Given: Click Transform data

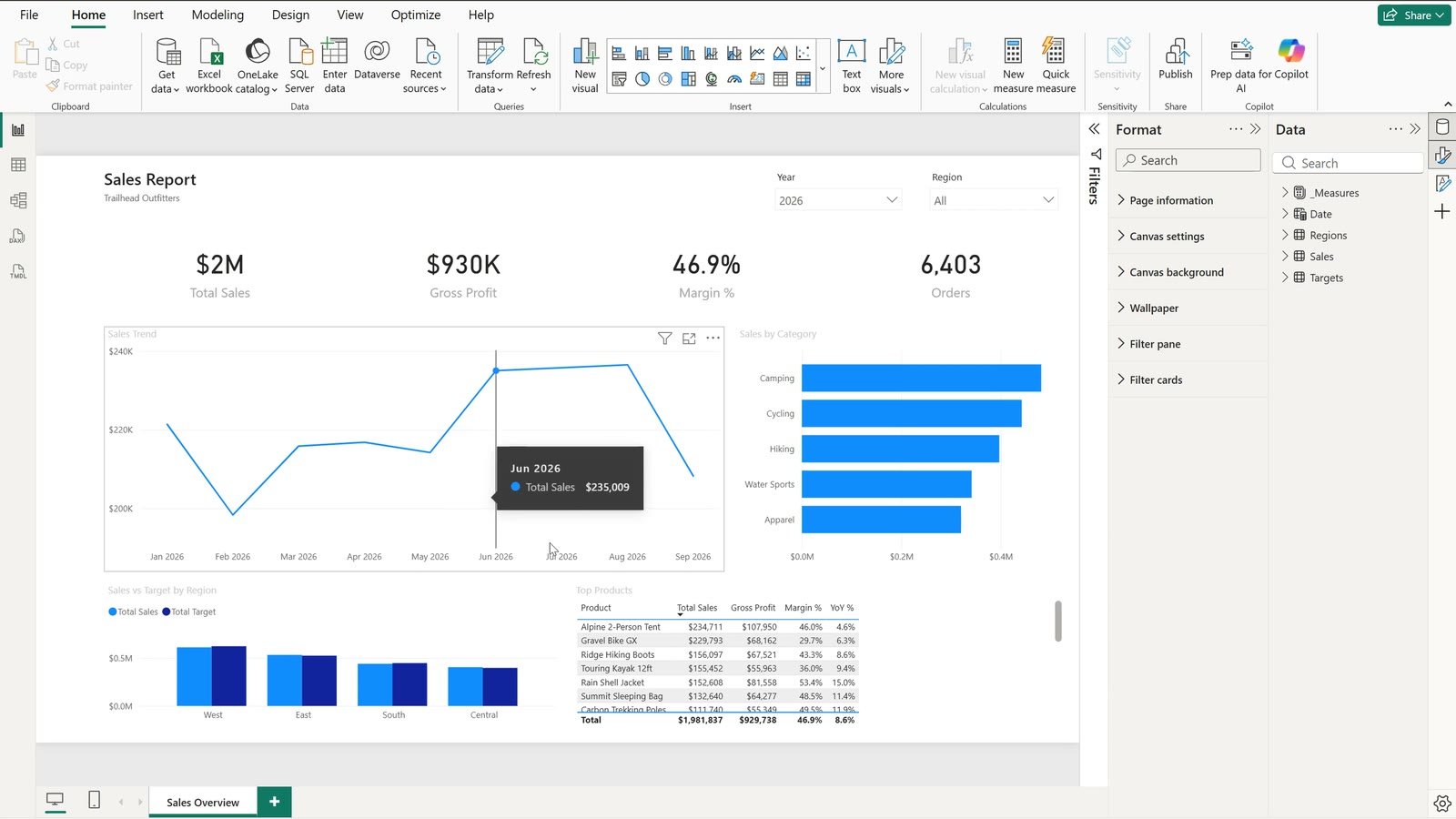Looking at the screenshot, I should pyautogui.click(x=490, y=66).
